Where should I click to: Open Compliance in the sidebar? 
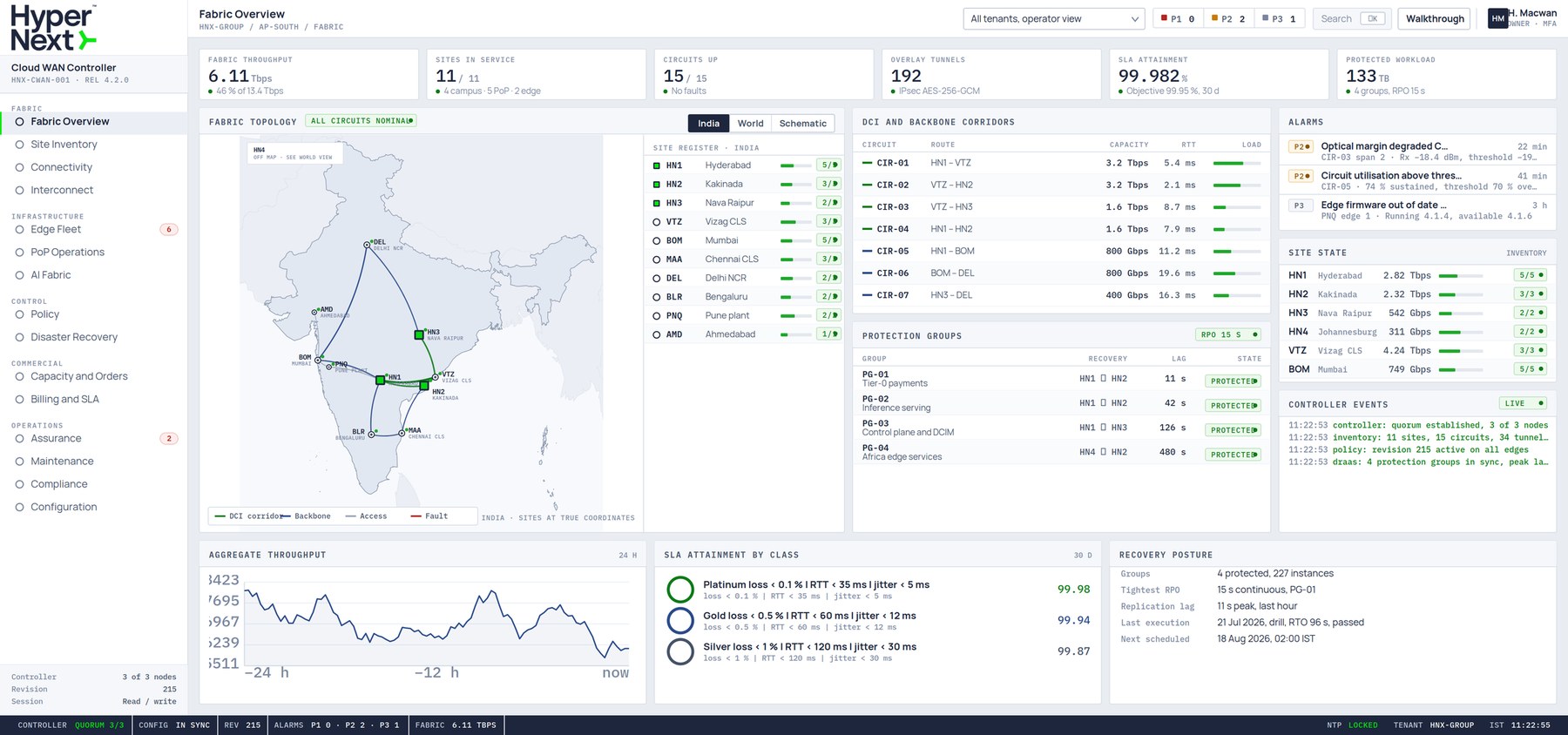[x=94, y=484]
